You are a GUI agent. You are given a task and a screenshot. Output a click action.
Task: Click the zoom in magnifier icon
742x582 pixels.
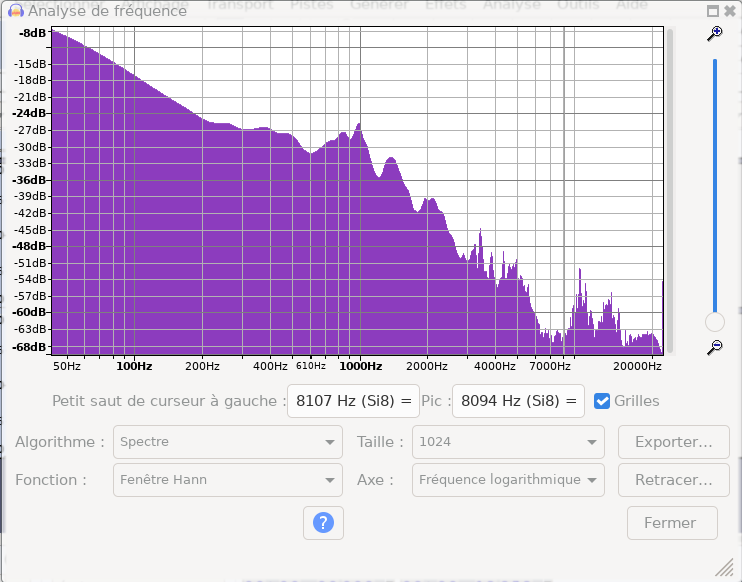[x=715, y=34]
